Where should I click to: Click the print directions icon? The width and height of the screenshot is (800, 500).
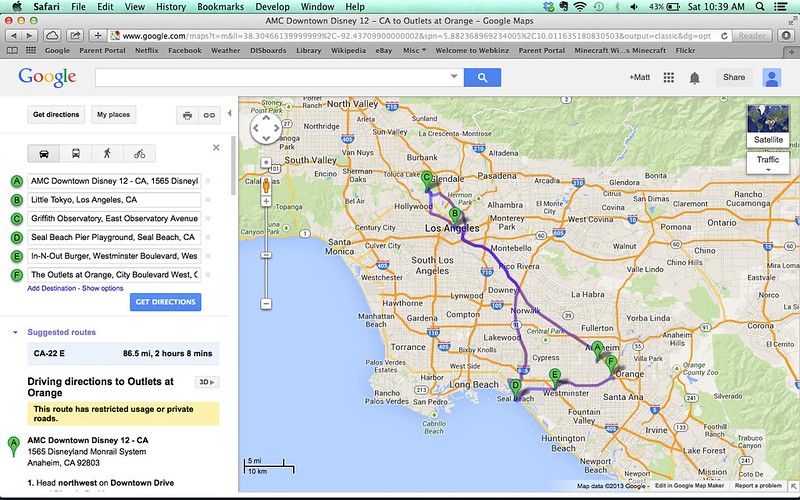coord(187,115)
